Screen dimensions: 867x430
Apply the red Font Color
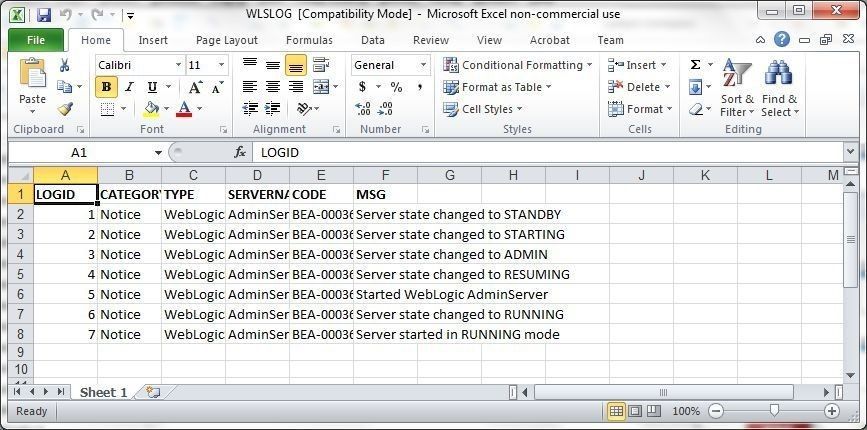(x=184, y=109)
